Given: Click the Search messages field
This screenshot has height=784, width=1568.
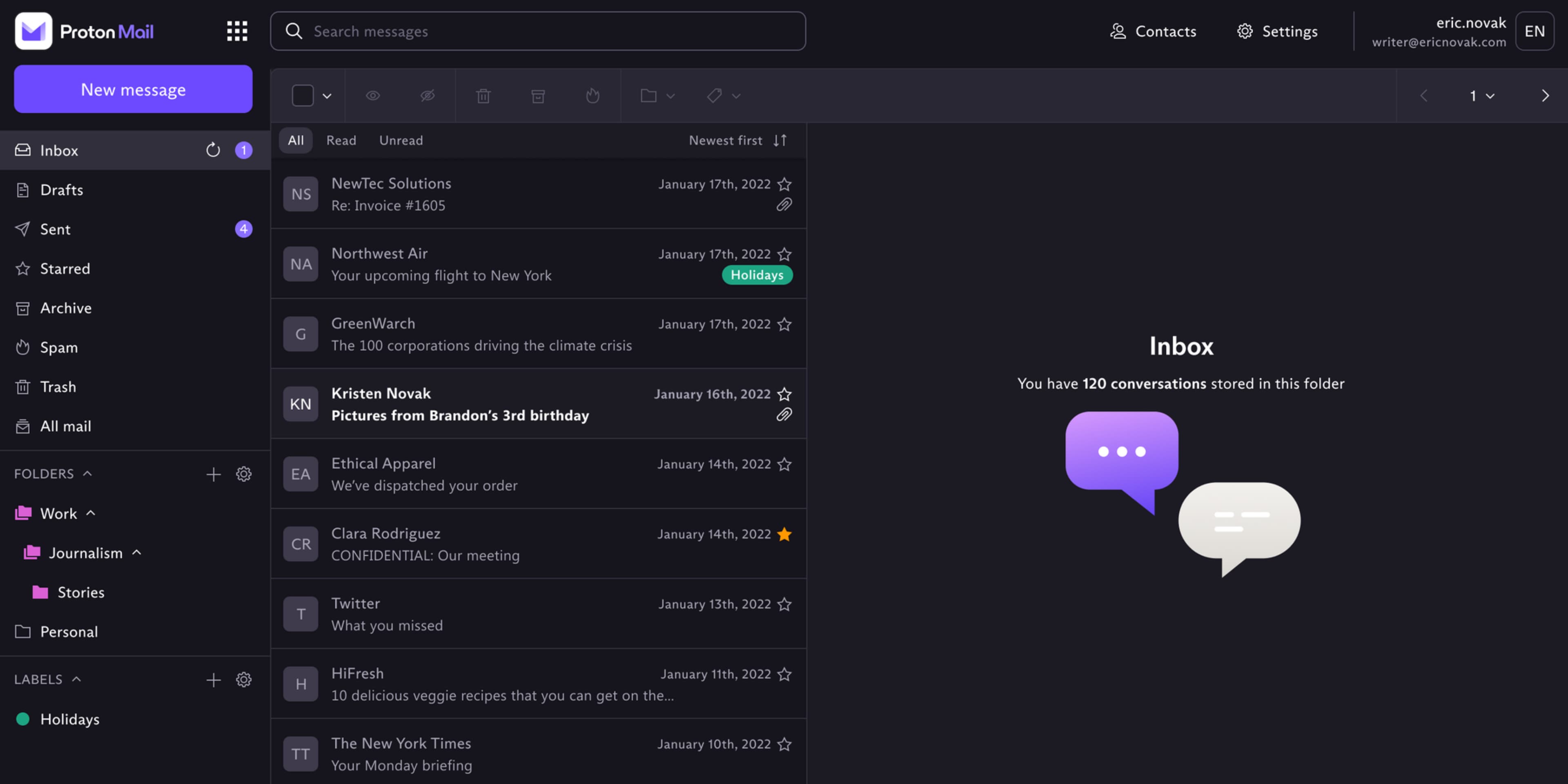Looking at the screenshot, I should [x=537, y=31].
